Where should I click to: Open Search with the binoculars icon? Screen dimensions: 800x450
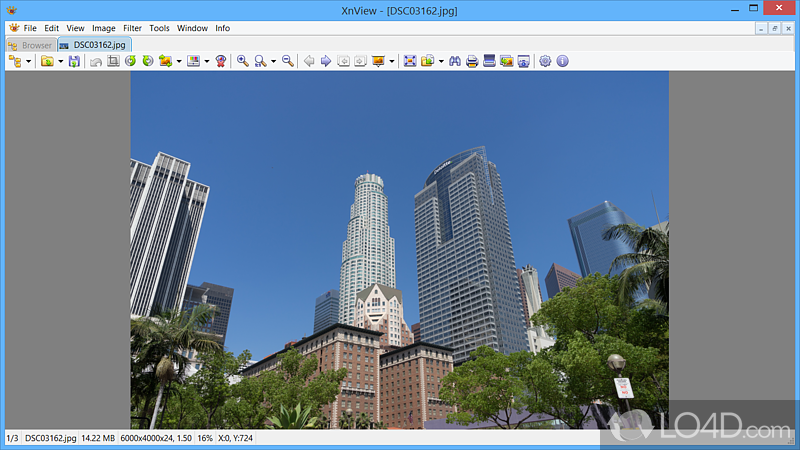[454, 61]
